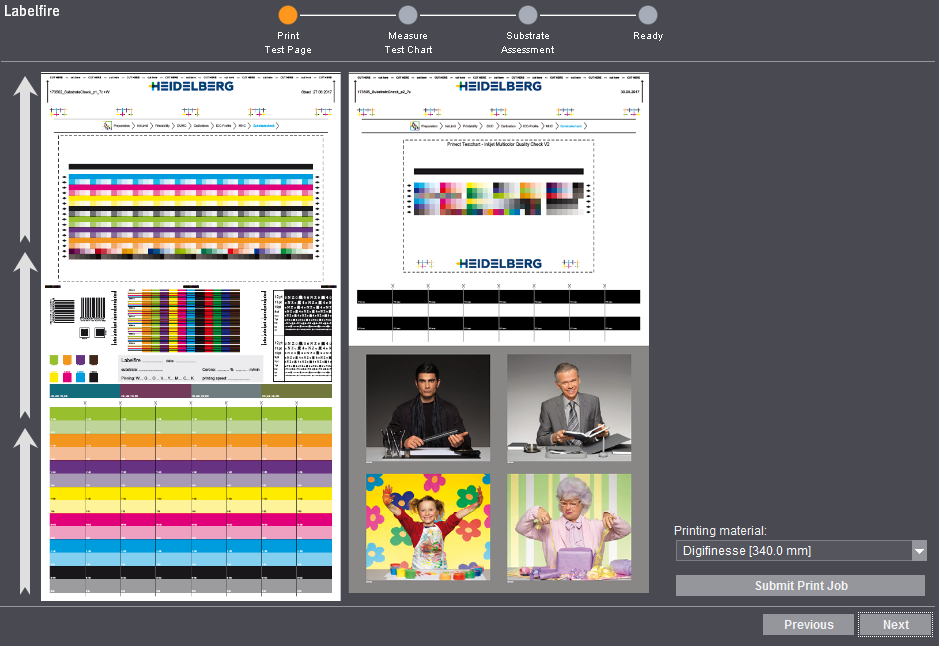939x646 pixels.
Task: Select the Measure Test Chart step circle
Action: pyautogui.click(x=408, y=15)
